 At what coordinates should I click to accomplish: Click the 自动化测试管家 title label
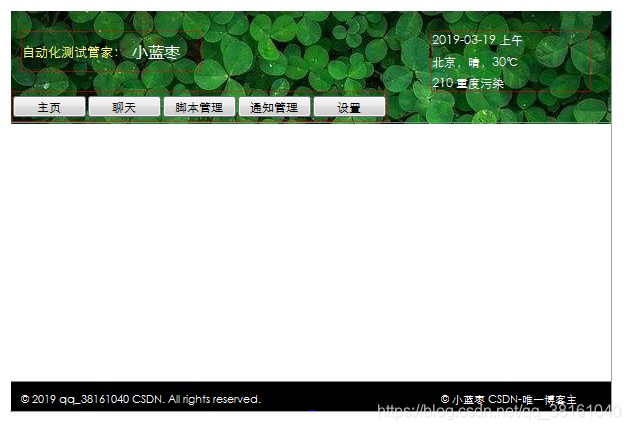70,52
